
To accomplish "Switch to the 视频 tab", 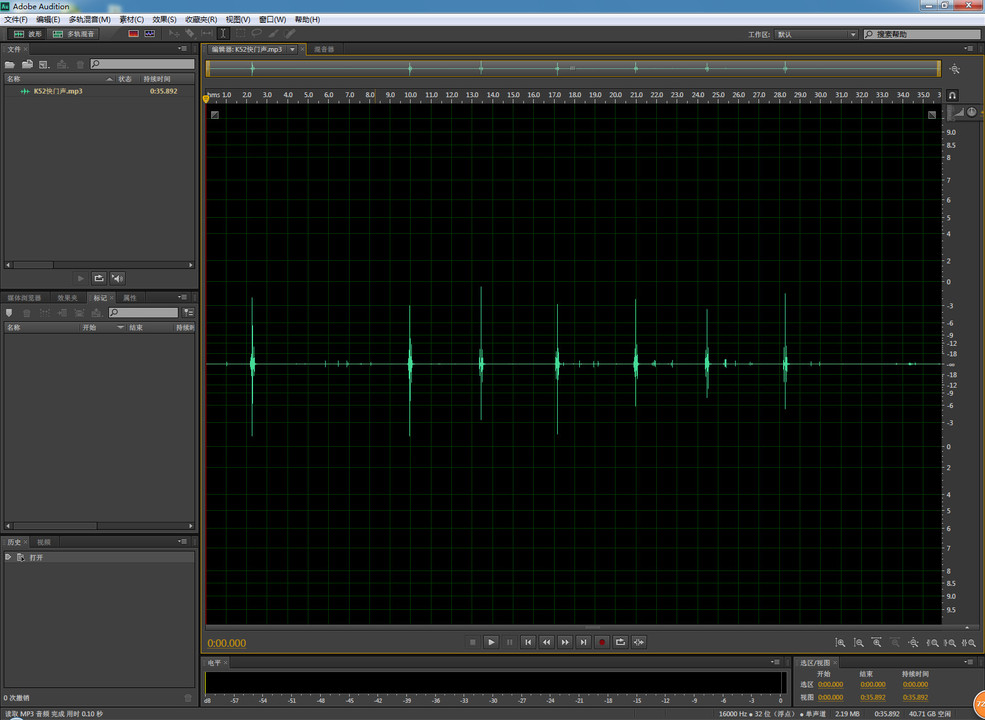I will click(x=43, y=542).
